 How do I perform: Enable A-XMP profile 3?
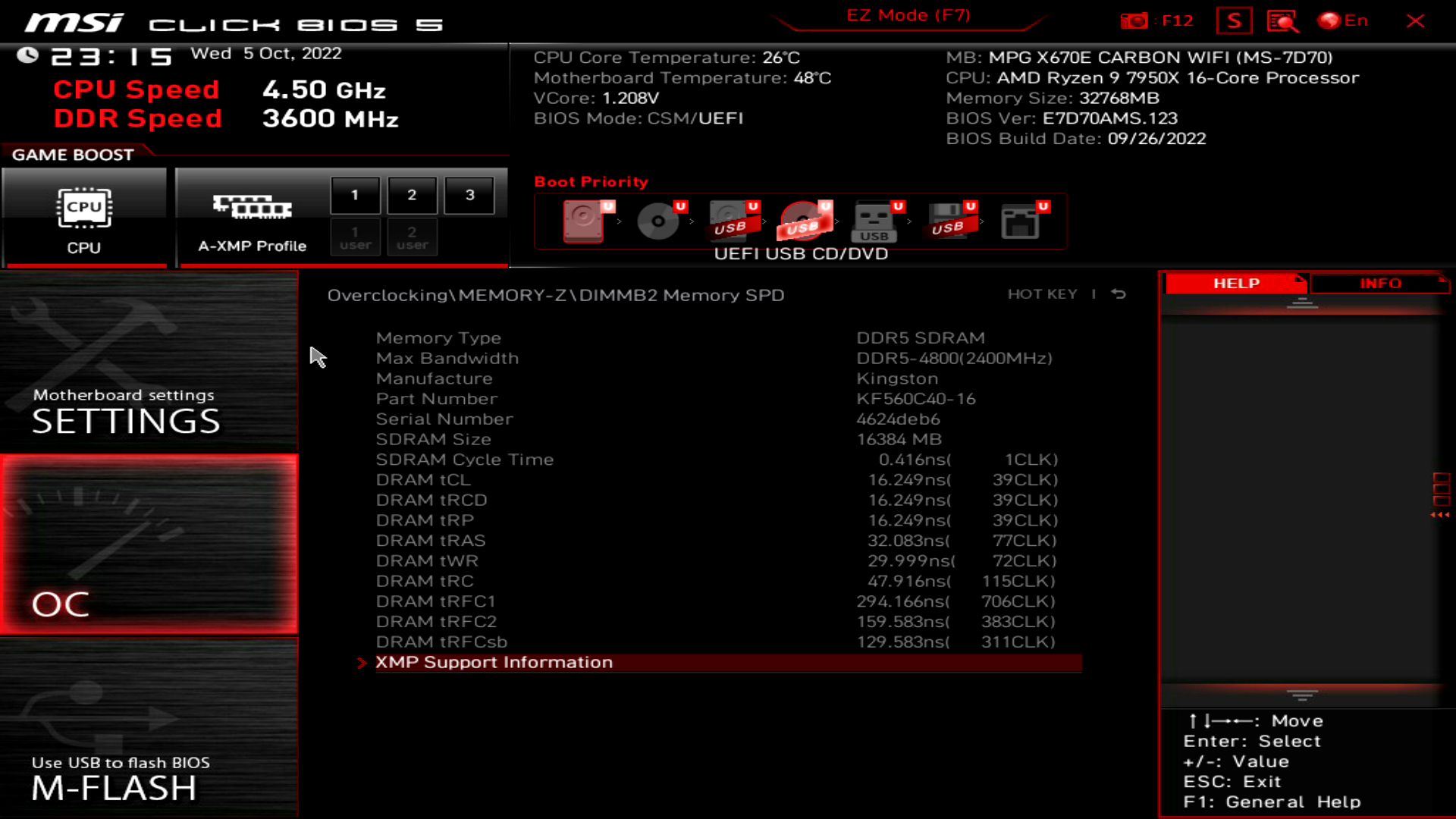(469, 196)
